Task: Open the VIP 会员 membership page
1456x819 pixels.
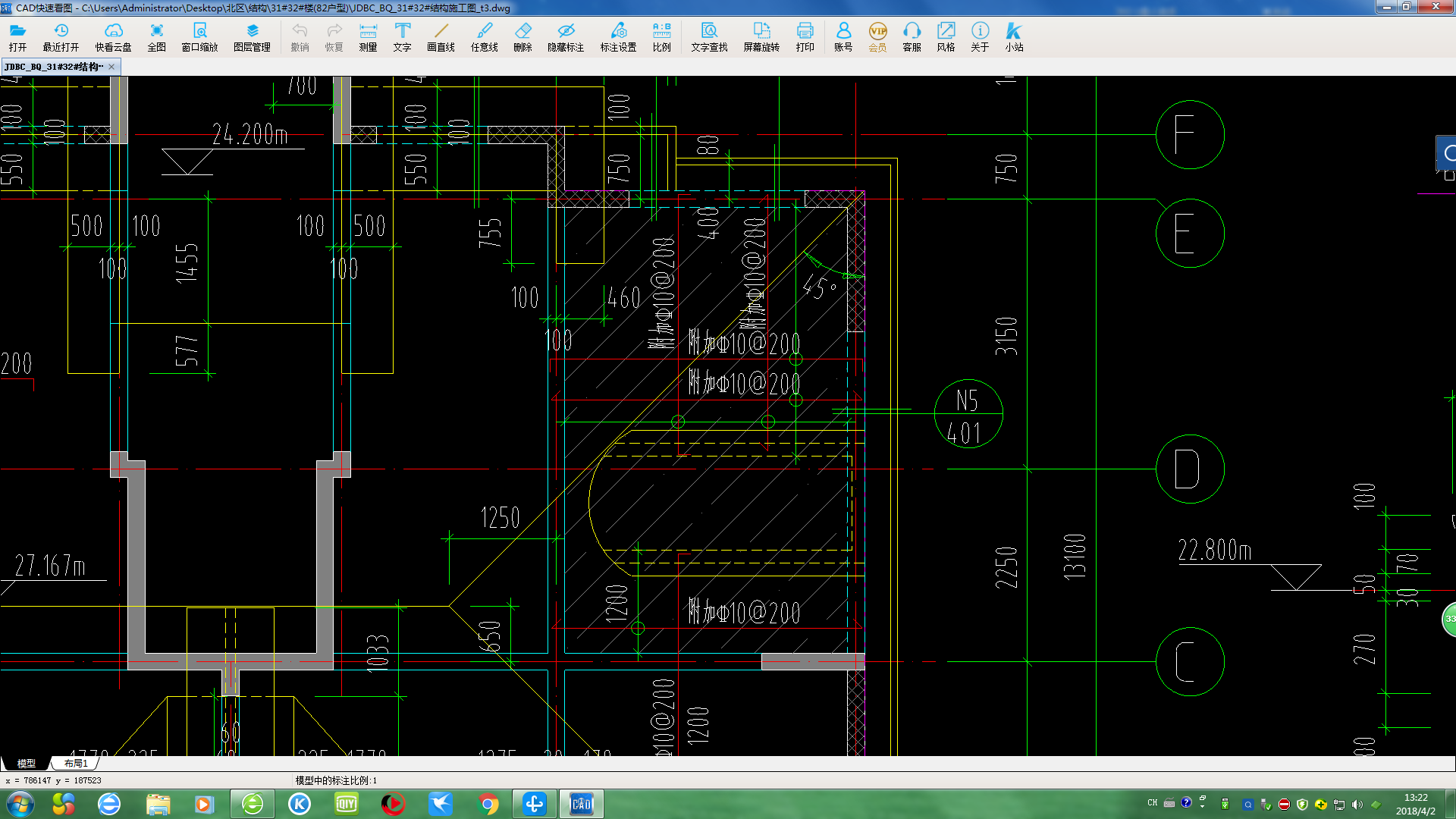Action: point(877,36)
